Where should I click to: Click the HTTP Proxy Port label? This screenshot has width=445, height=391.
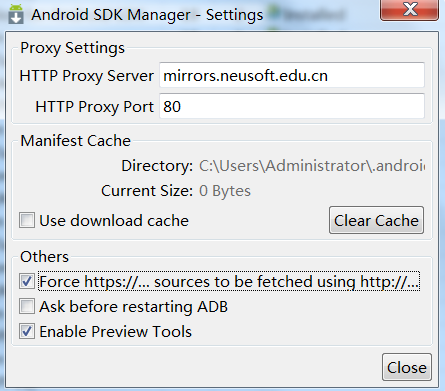(x=95, y=107)
